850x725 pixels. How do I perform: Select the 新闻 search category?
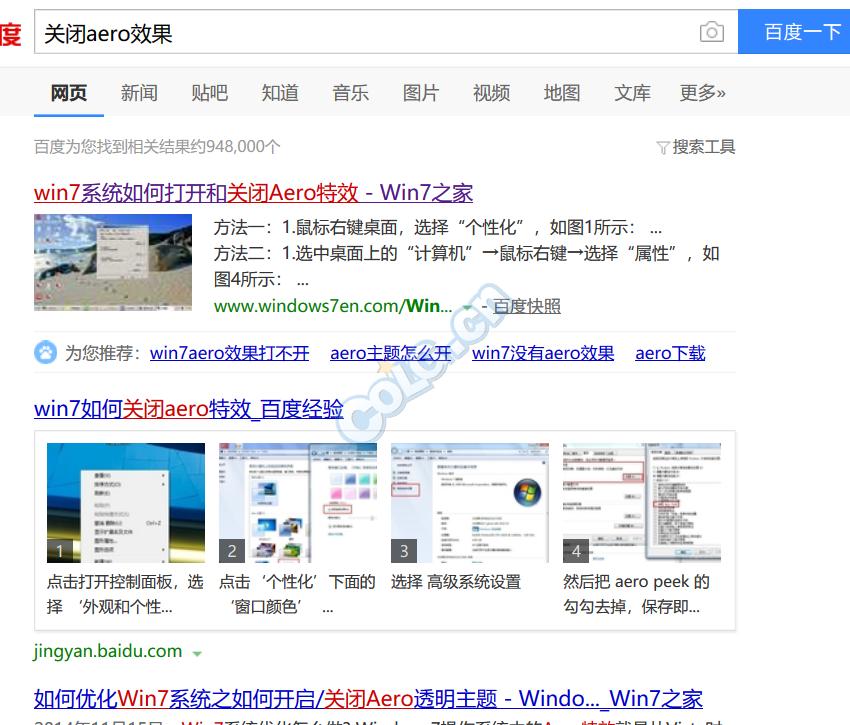(139, 92)
